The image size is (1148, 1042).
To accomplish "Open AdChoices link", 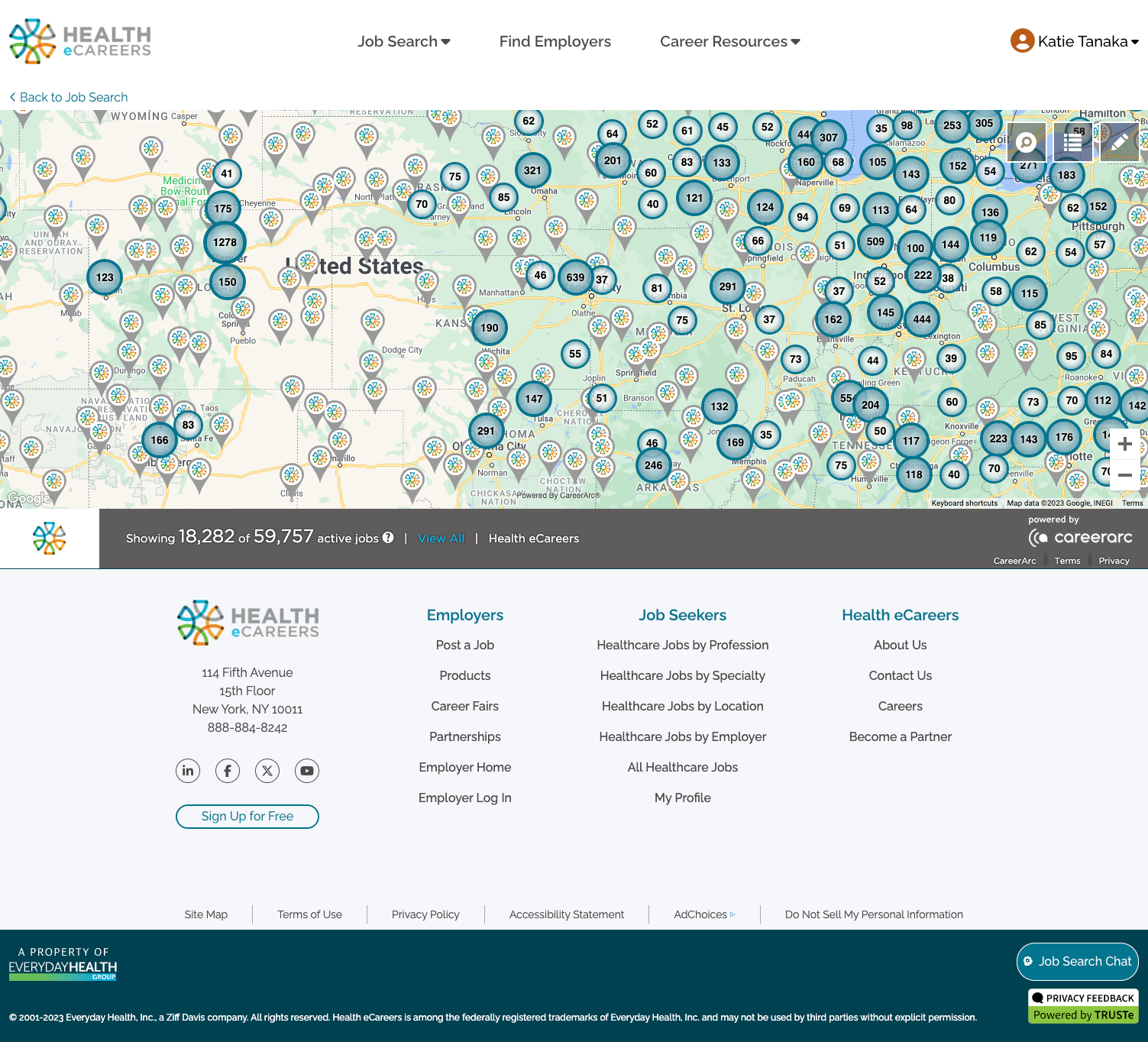I will (704, 914).
